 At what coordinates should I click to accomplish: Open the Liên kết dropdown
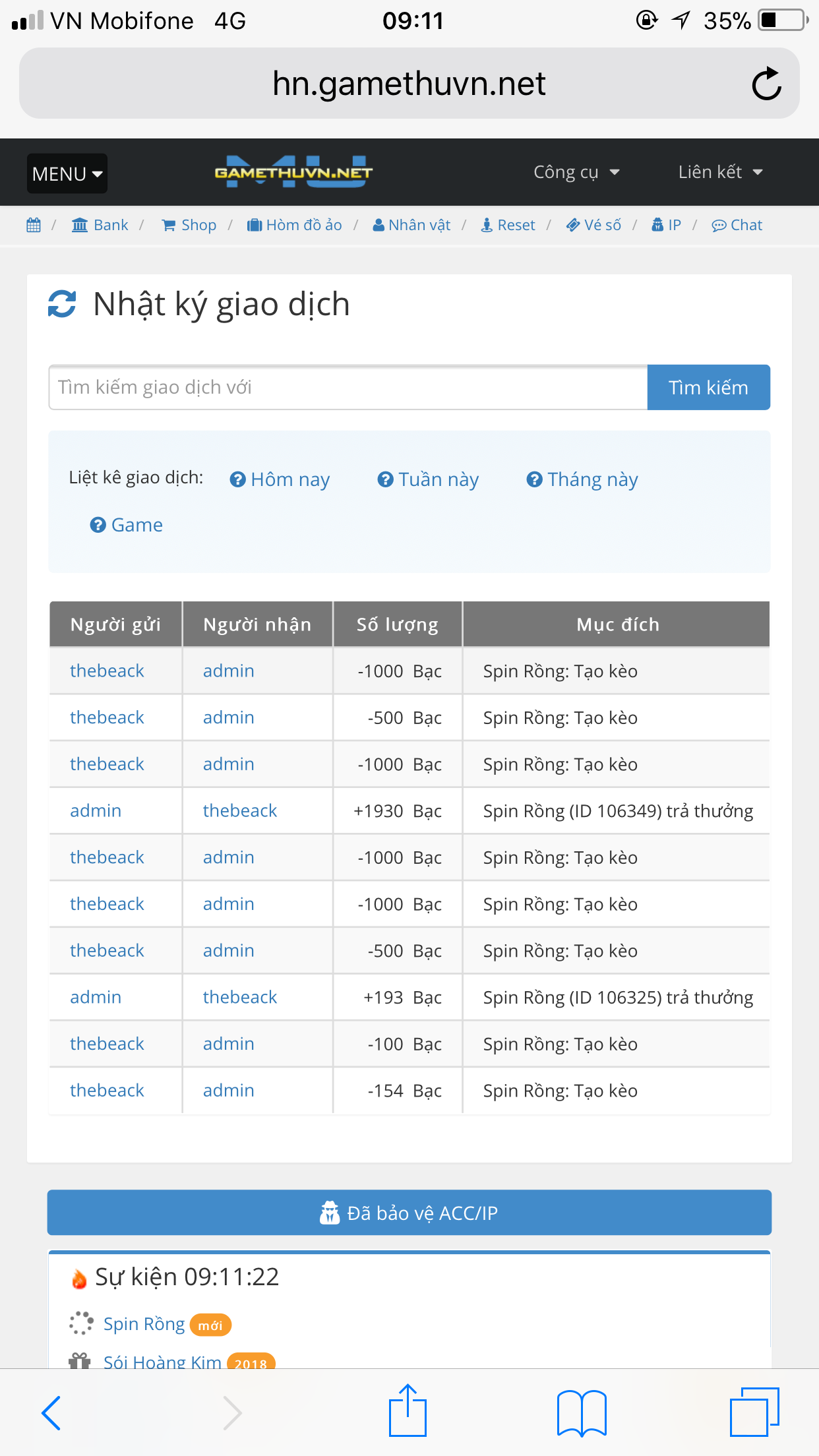tap(720, 172)
